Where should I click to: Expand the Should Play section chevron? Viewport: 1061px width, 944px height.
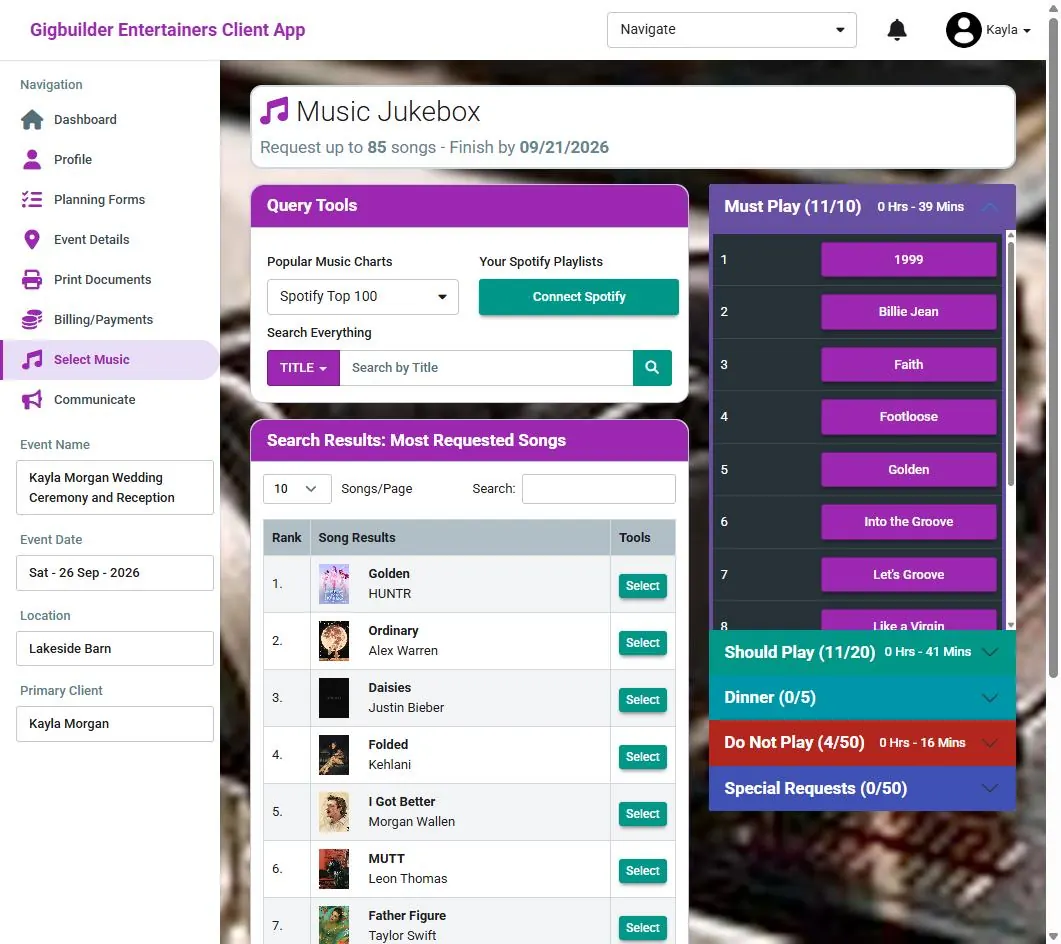tap(989, 652)
